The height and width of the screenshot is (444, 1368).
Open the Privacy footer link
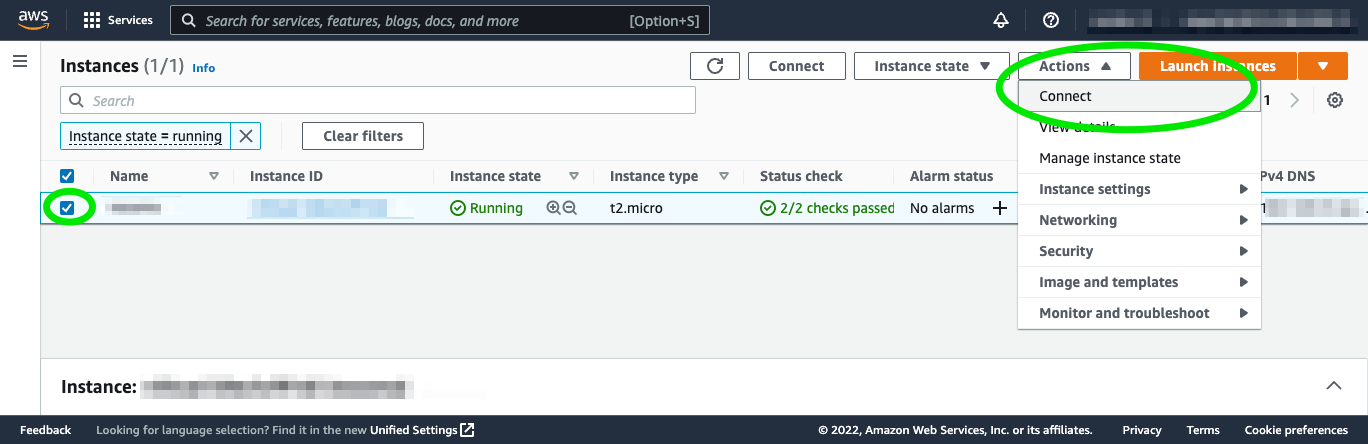click(x=1142, y=430)
